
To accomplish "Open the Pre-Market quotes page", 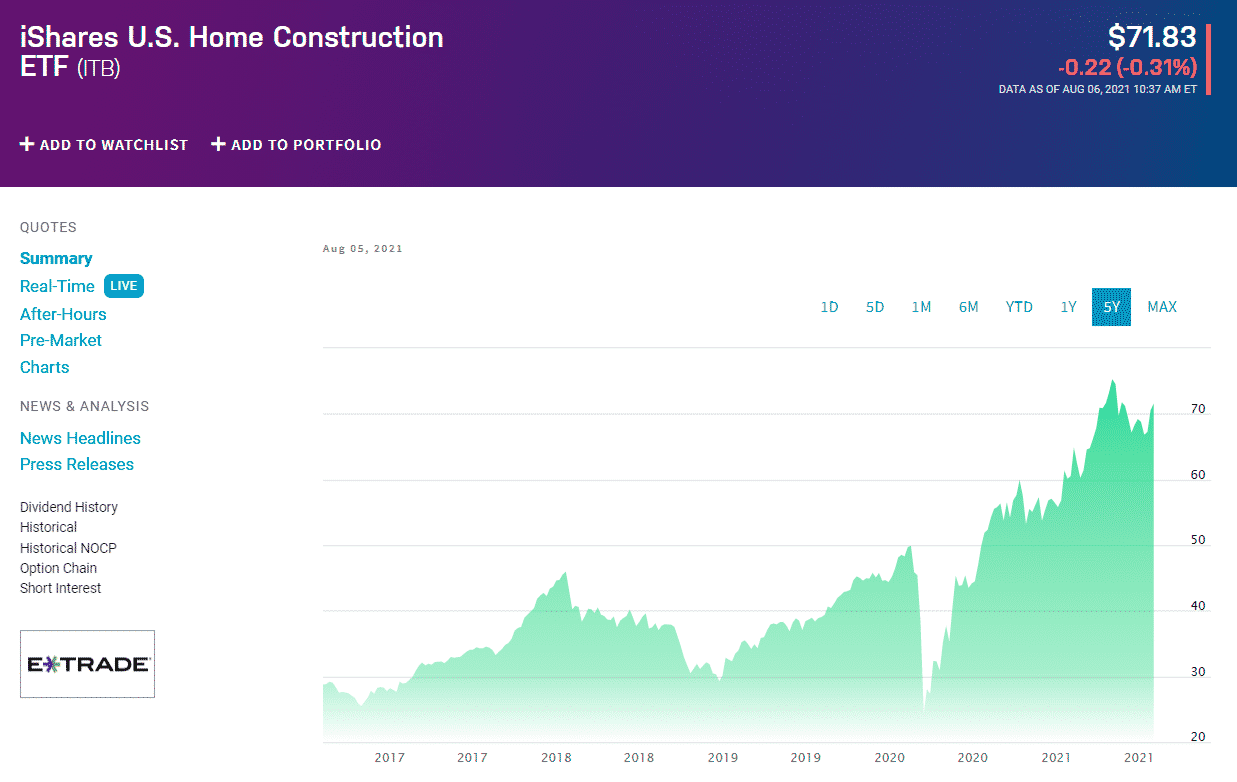I will click(x=61, y=340).
